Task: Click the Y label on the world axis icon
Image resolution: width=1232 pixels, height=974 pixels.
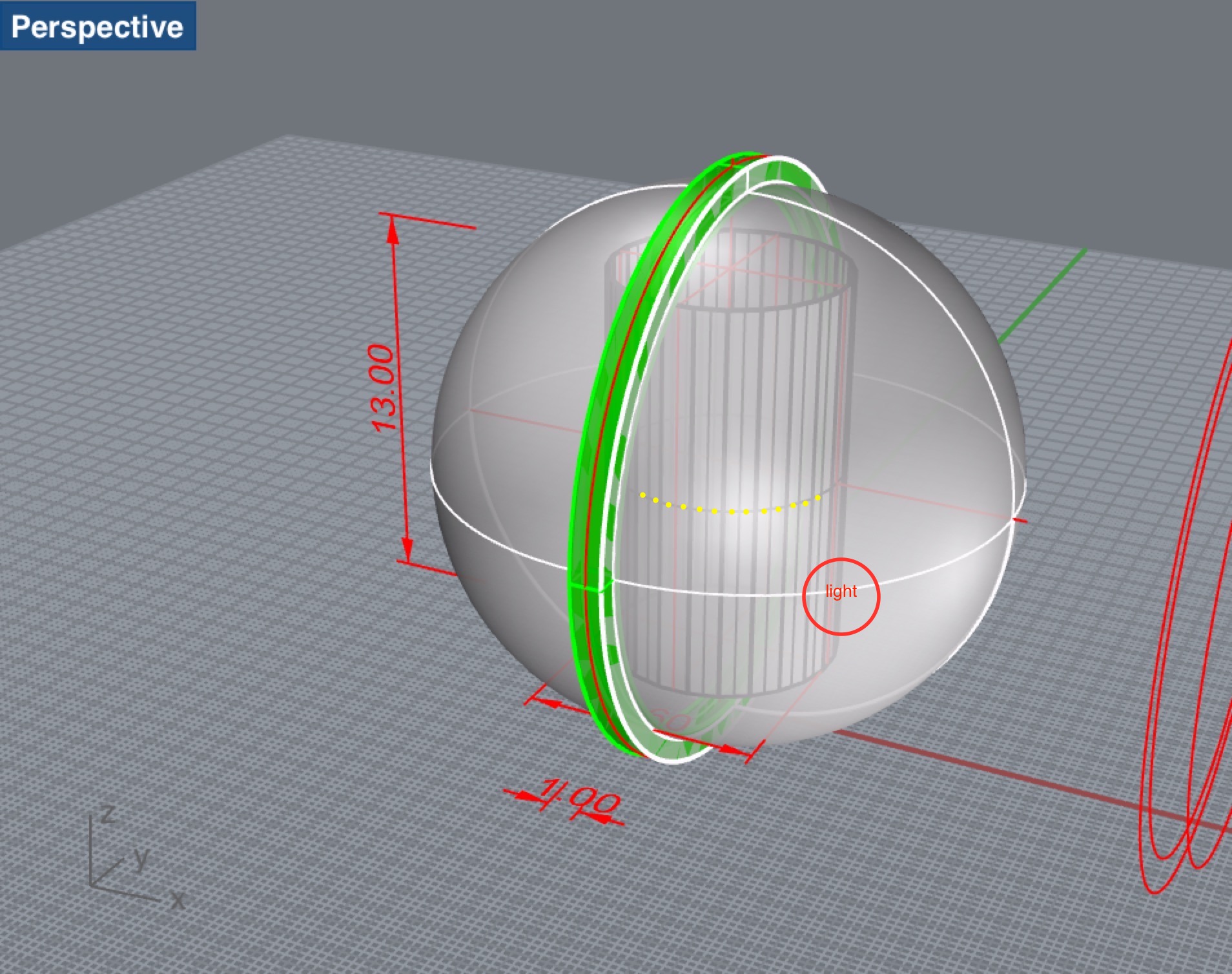Action: point(141,859)
